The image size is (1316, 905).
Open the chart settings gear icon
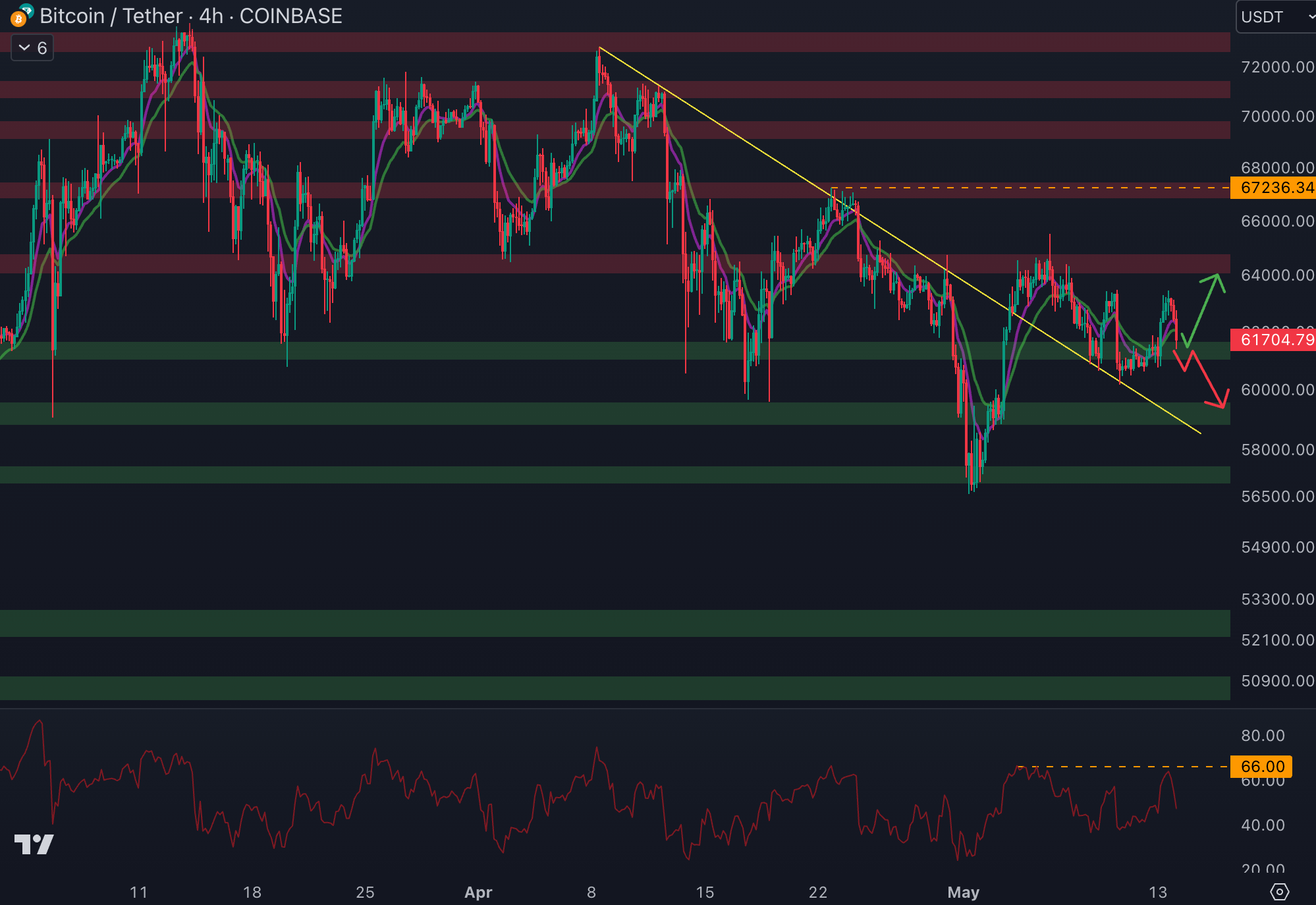[1279, 892]
